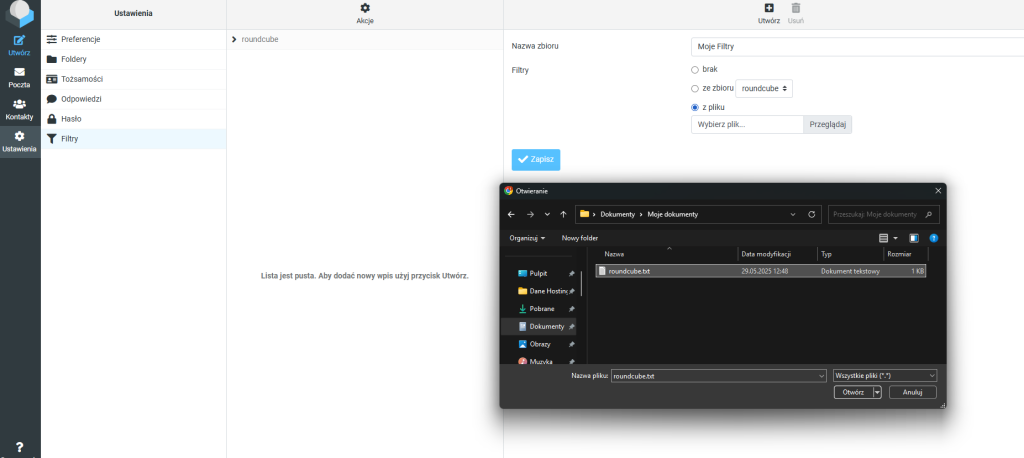Click Nowy folder button
The width and height of the screenshot is (1024, 458).
[580, 238]
